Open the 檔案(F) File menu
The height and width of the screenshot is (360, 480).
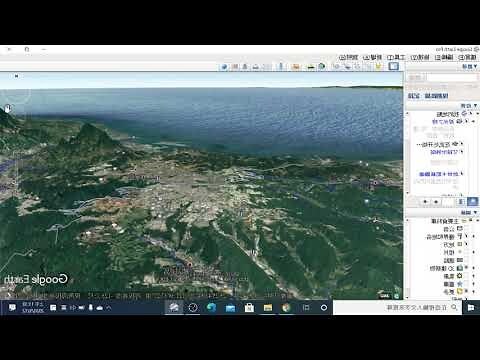[x=467, y=57]
